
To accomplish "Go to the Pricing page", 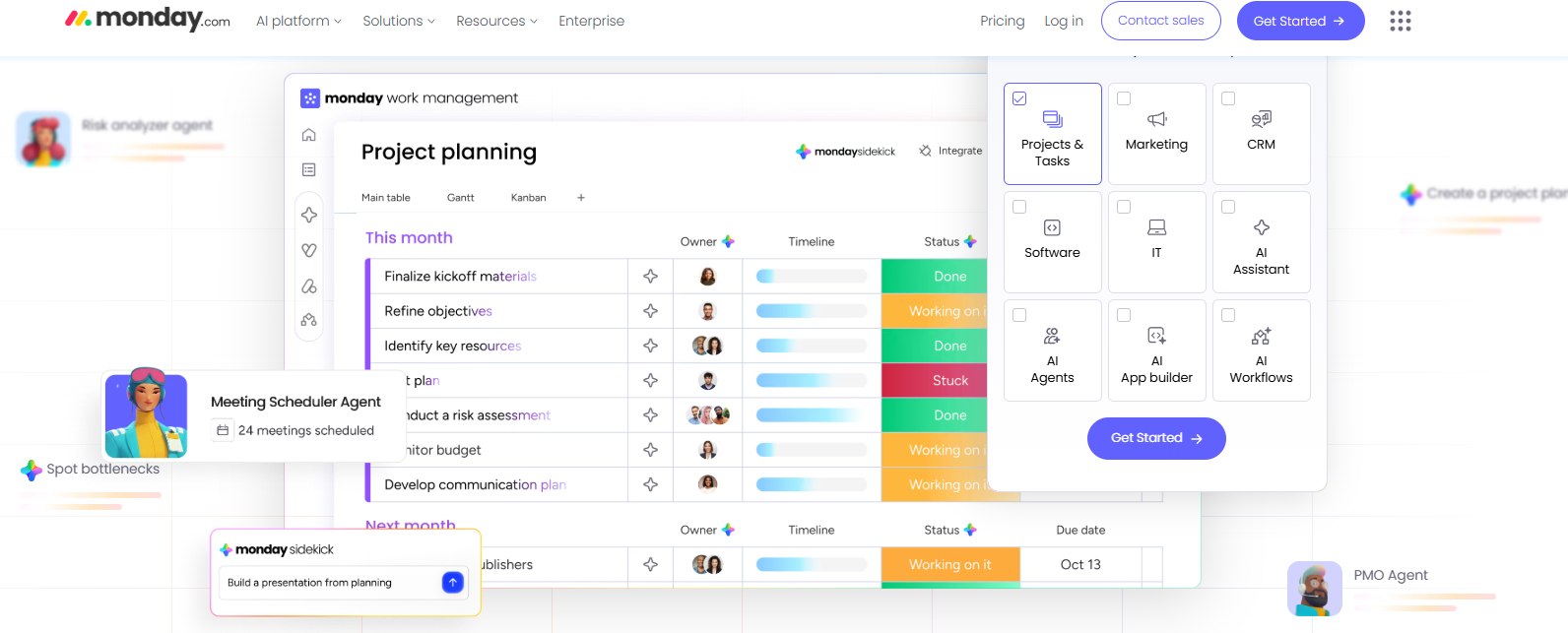I will 1002,21.
